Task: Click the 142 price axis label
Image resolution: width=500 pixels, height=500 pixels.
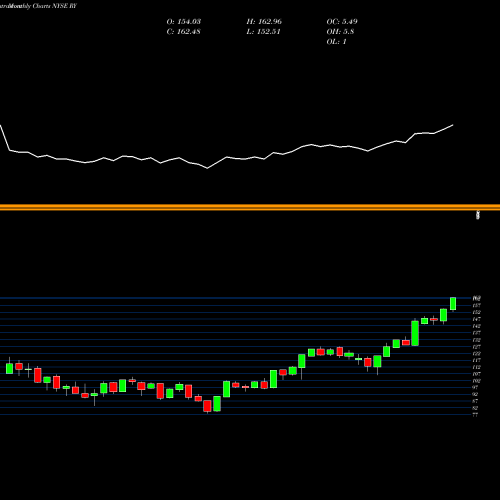Action: coord(476,326)
